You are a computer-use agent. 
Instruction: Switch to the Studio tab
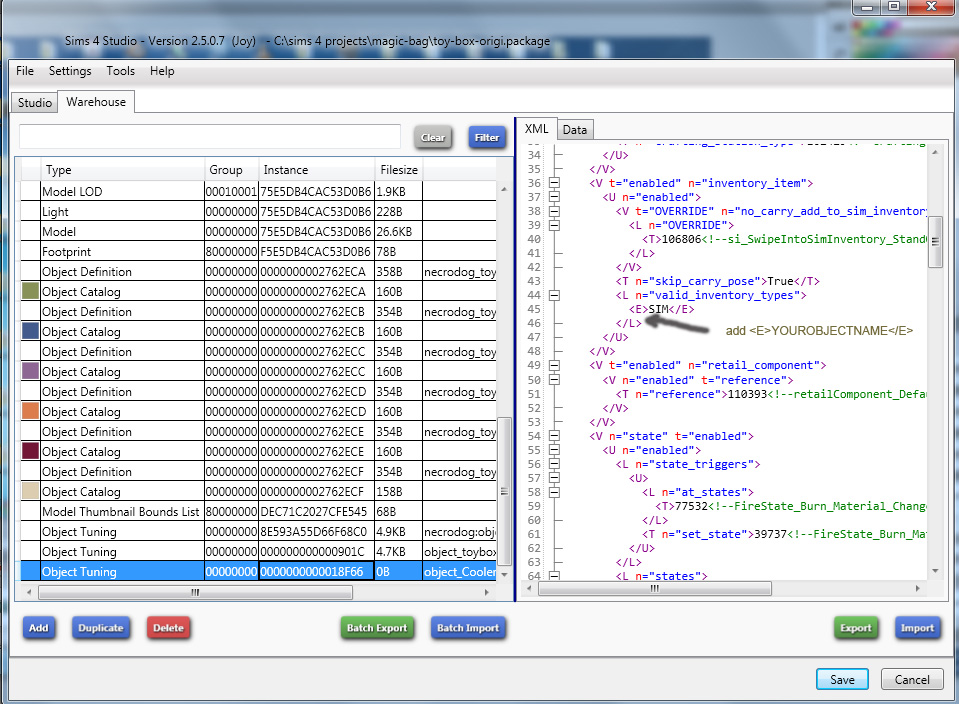coord(35,103)
